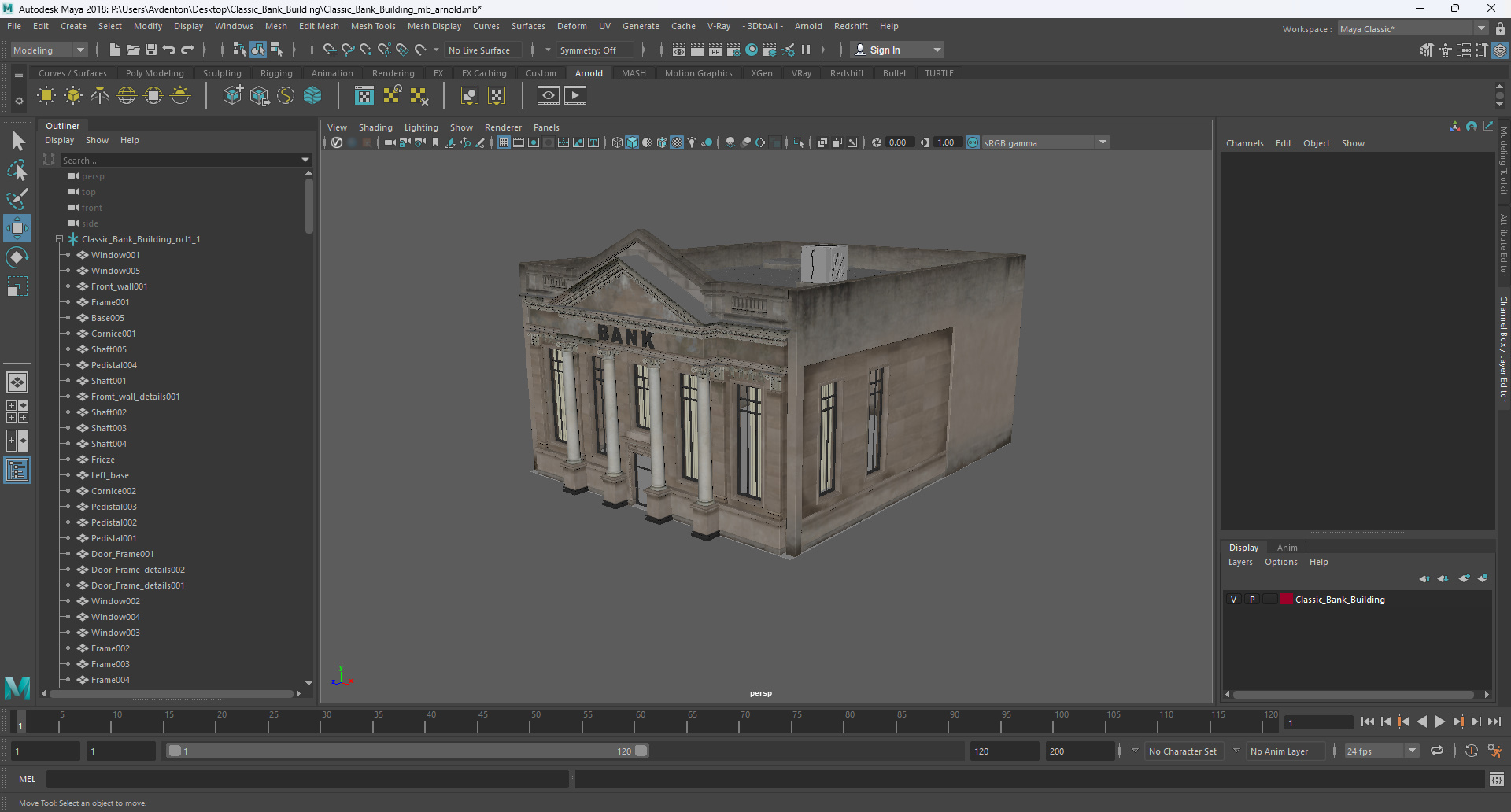Create Arnold area light from shelf
Screen dimensions: 1511x812
click(x=46, y=96)
